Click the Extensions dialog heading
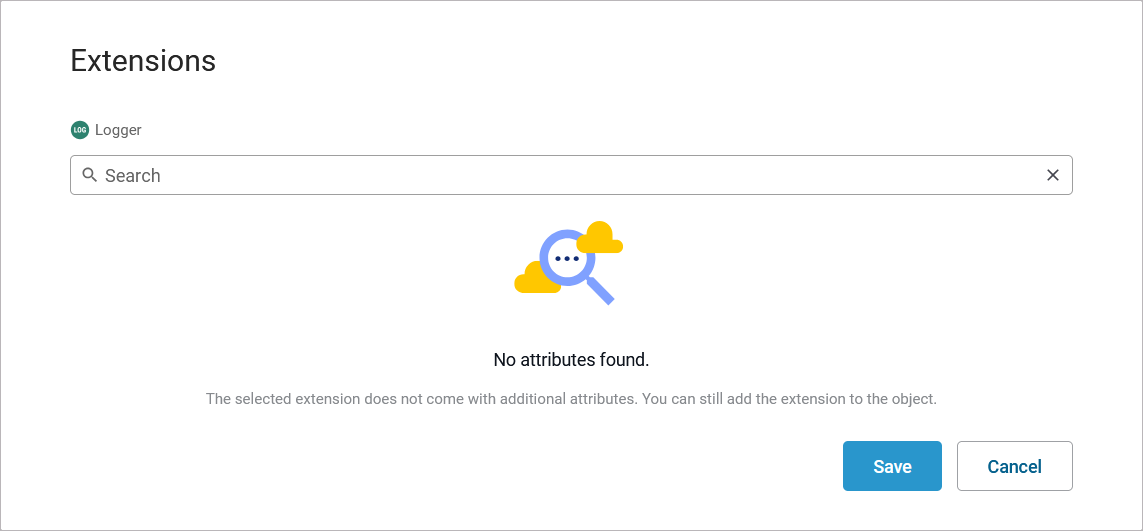1143x531 pixels. tap(143, 61)
